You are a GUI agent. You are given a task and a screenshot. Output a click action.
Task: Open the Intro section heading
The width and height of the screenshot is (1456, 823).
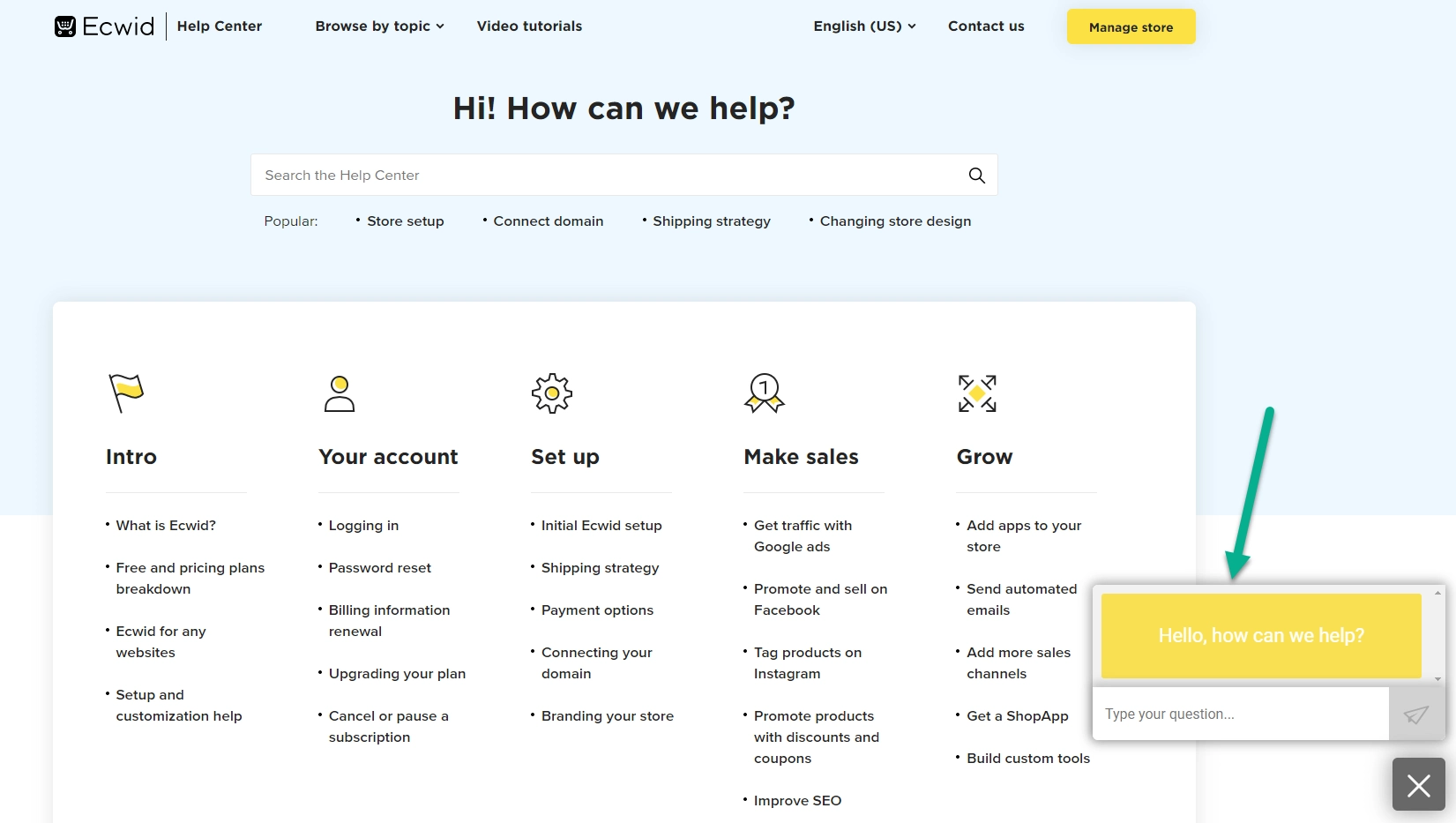pos(131,457)
